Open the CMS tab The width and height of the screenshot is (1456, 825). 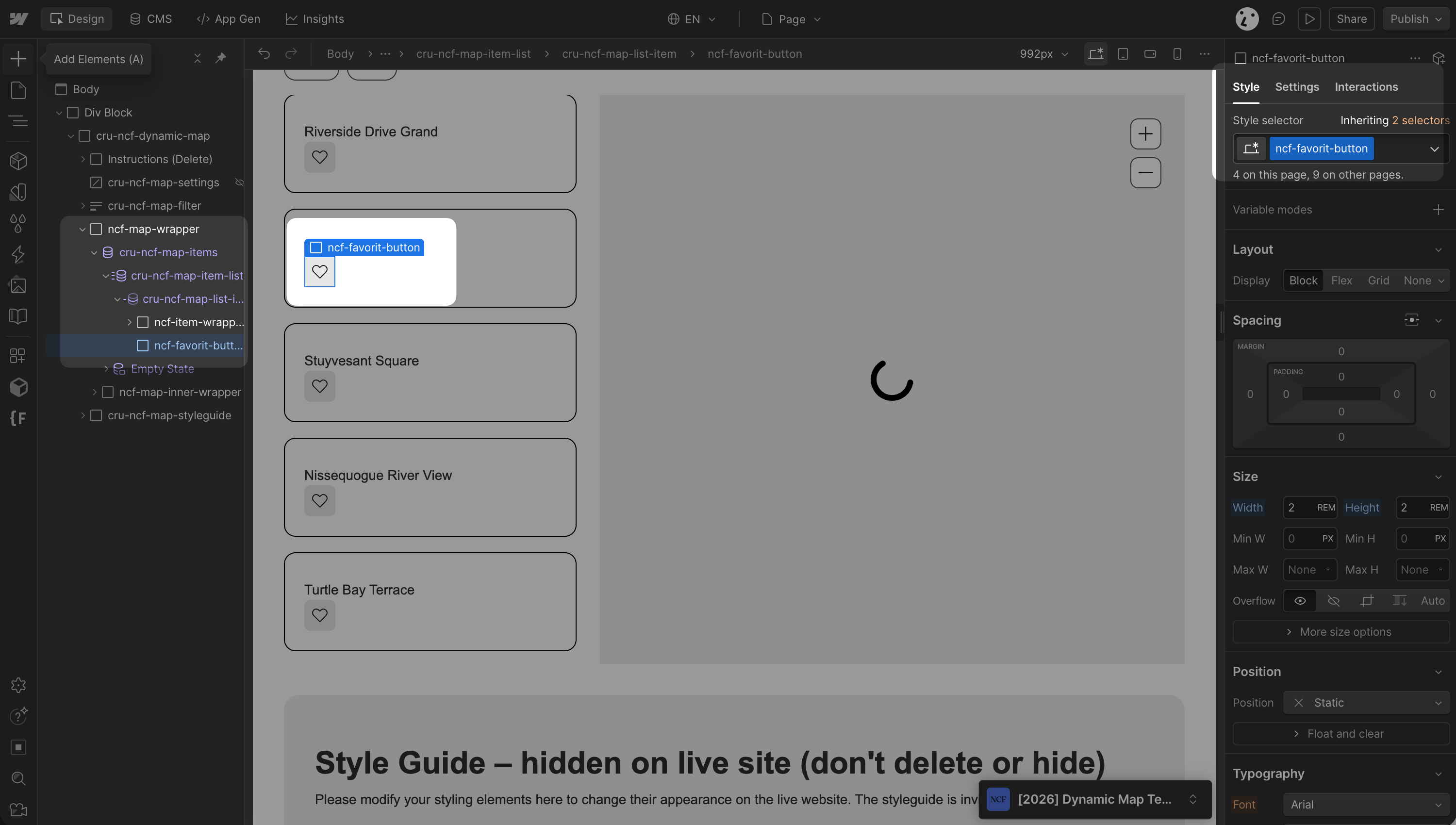click(150, 19)
